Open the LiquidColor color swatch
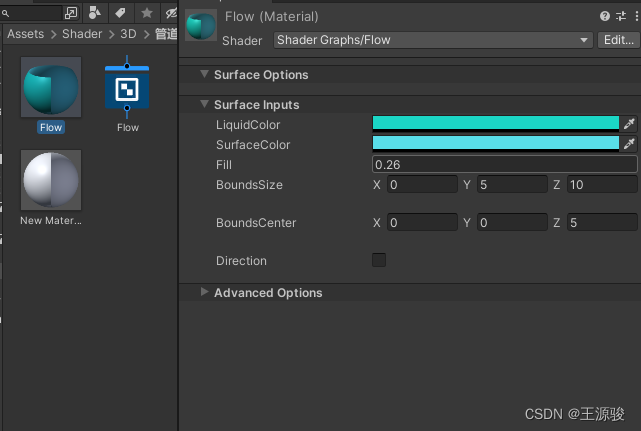641x431 pixels. point(495,124)
